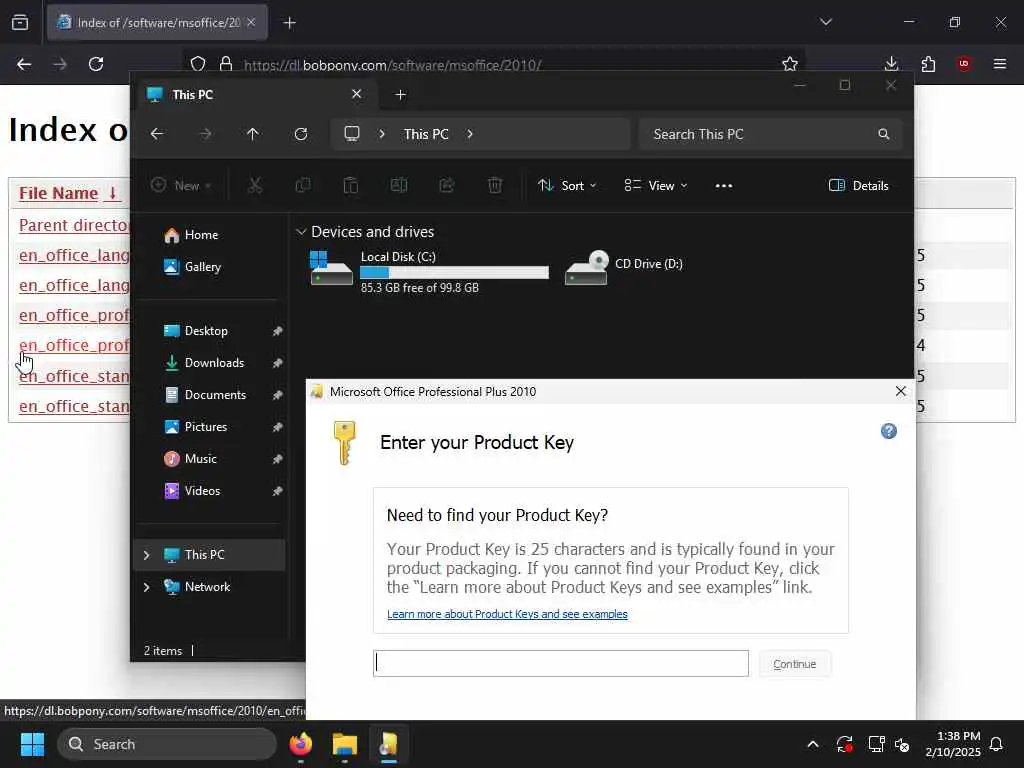Open the Sort dropdown
The image size is (1024, 768).
[566, 185]
